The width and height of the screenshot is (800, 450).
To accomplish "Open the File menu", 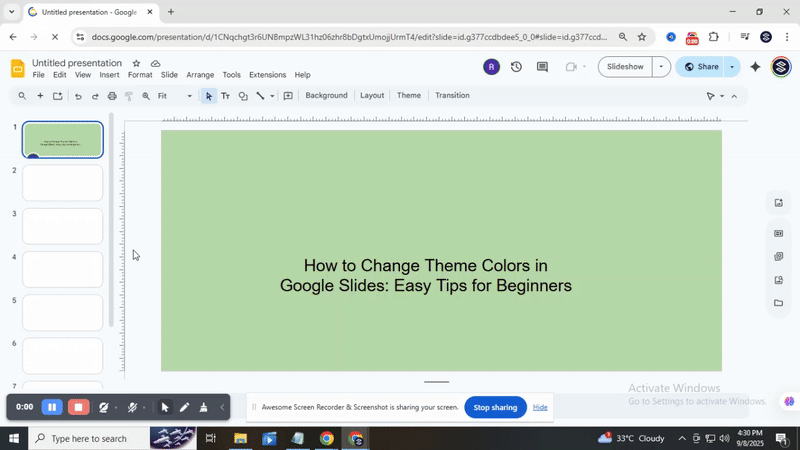I will coord(38,74).
